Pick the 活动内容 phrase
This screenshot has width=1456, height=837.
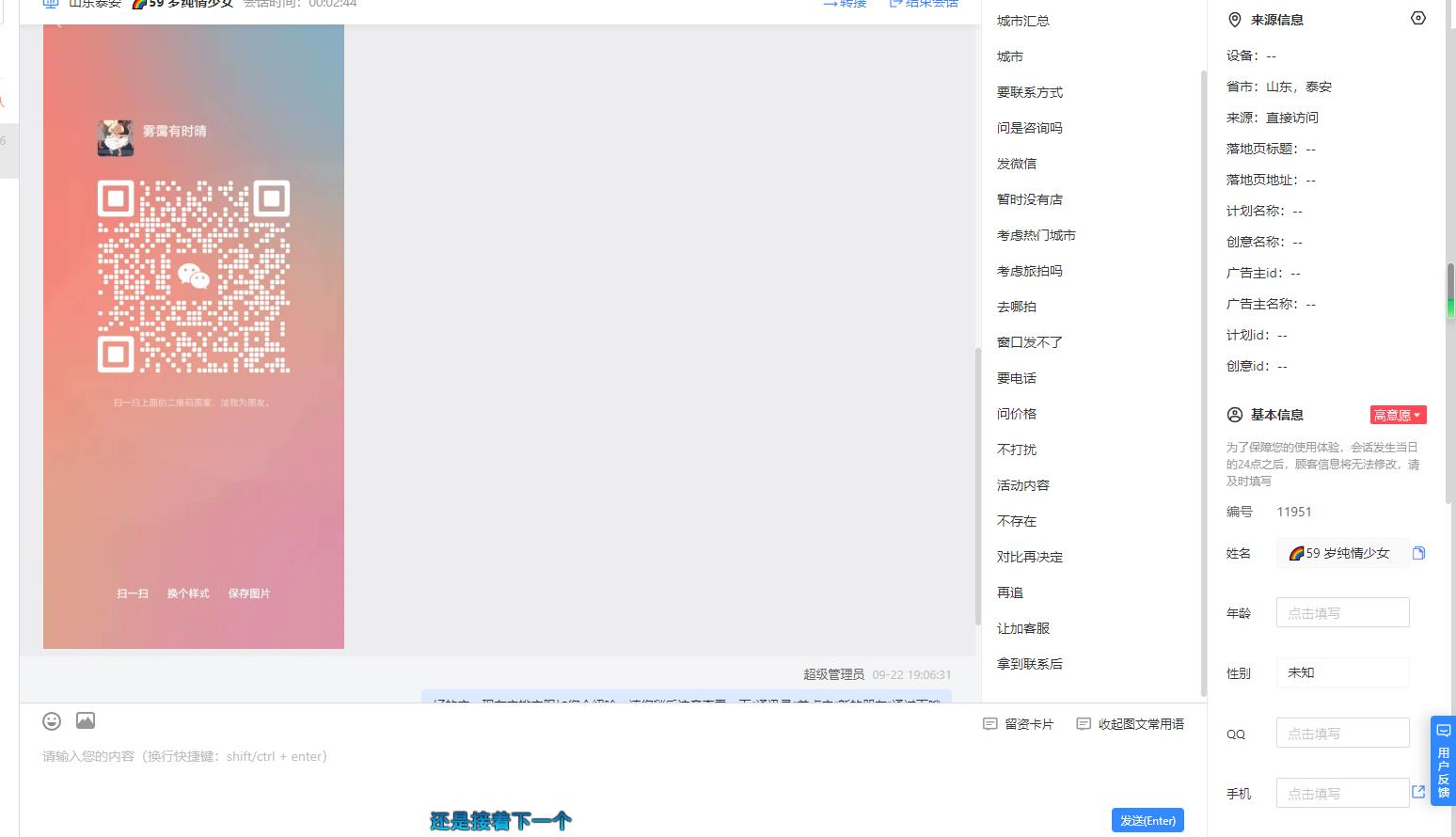point(1023,485)
